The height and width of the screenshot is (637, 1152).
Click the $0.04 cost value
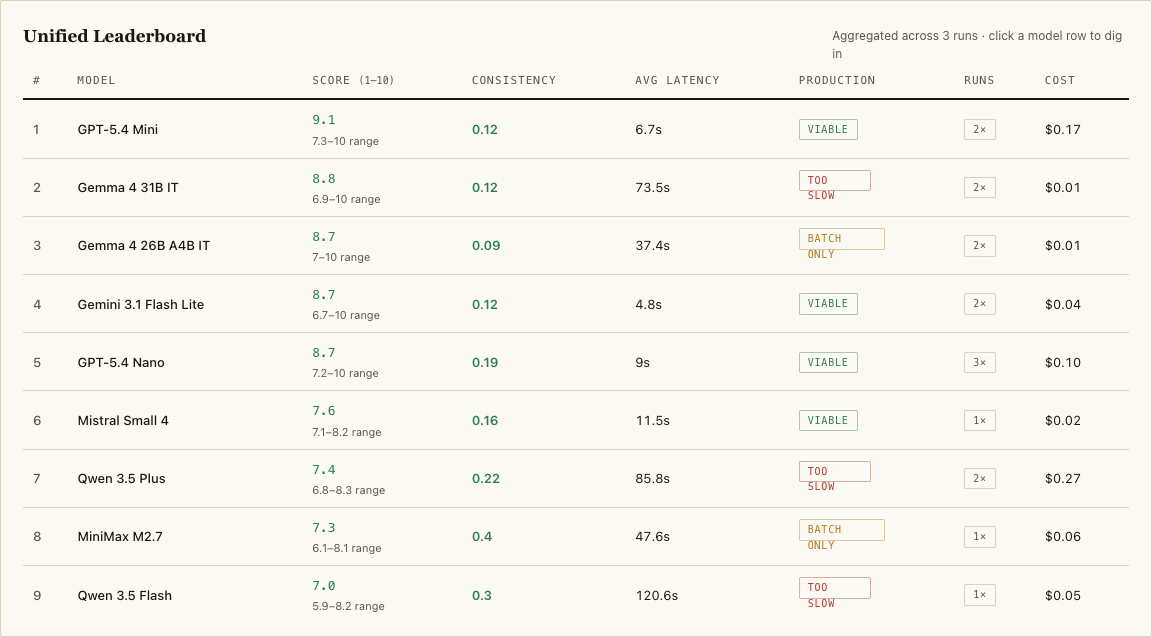[1062, 304]
